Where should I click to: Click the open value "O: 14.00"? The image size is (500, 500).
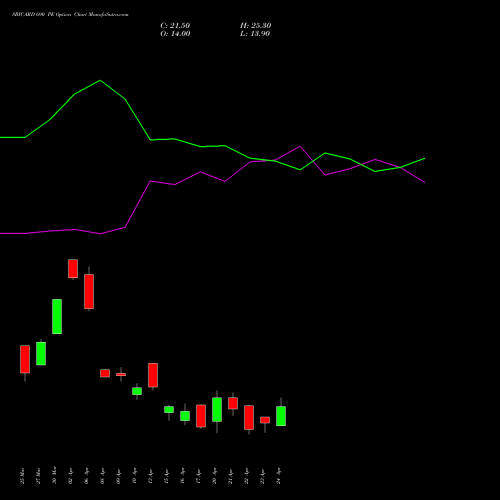[175, 34]
